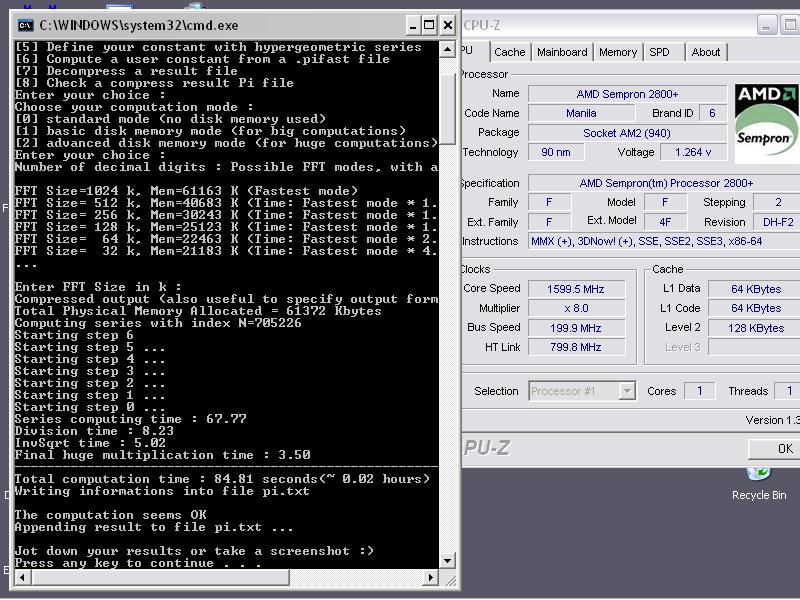Click the cmd horizontal scrollbar thumb
This screenshot has width=800, height=600.
(x=160, y=578)
